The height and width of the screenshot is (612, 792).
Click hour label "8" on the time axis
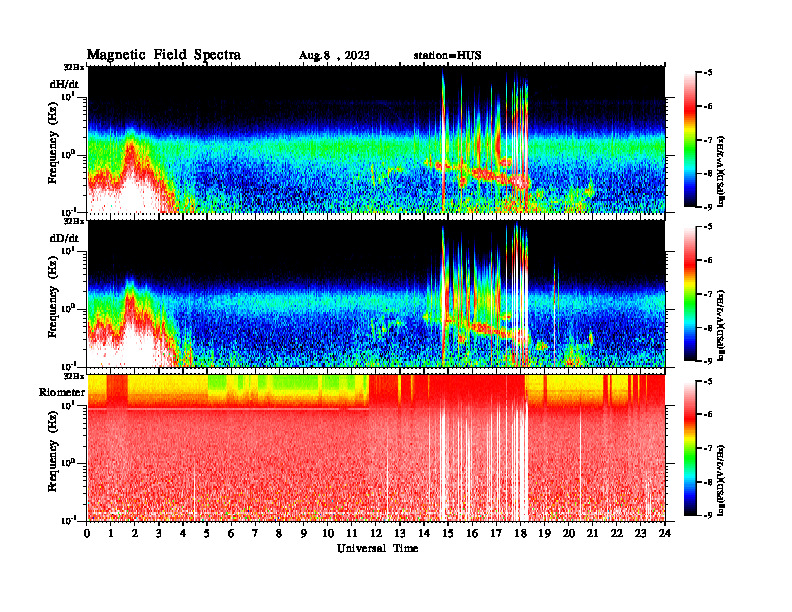pos(279,533)
